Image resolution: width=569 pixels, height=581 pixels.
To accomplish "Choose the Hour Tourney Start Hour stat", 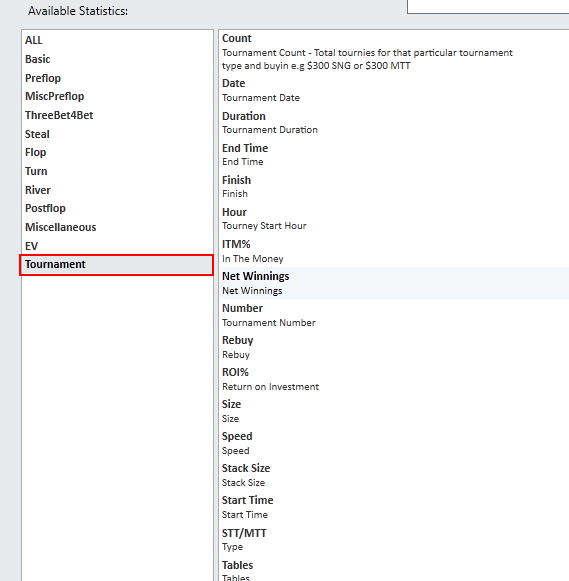I will coord(394,219).
